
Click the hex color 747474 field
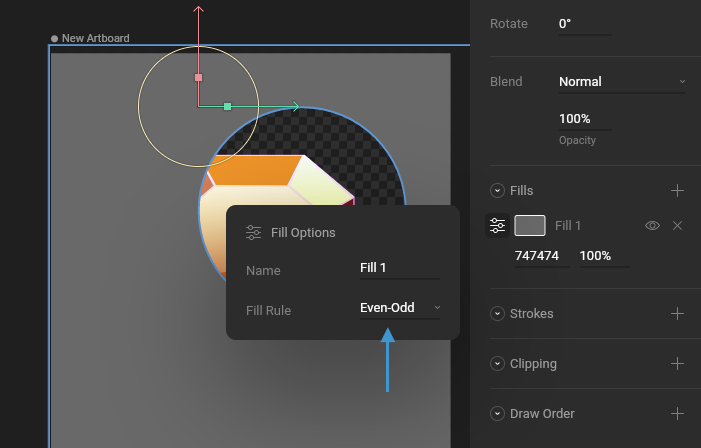coord(542,256)
